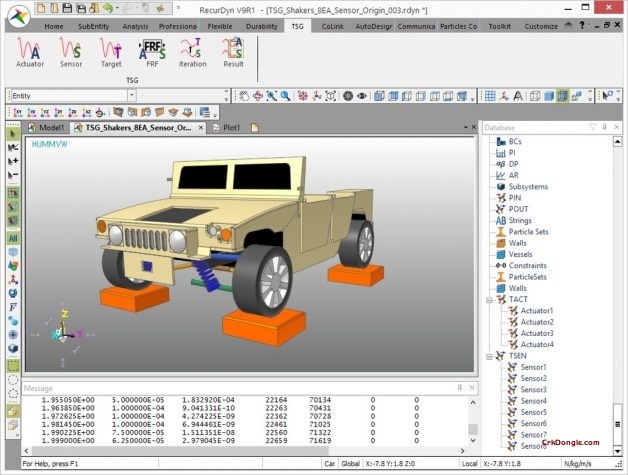Collapse the TACT tree node
This screenshot has height=475, width=628.
tap(489, 300)
